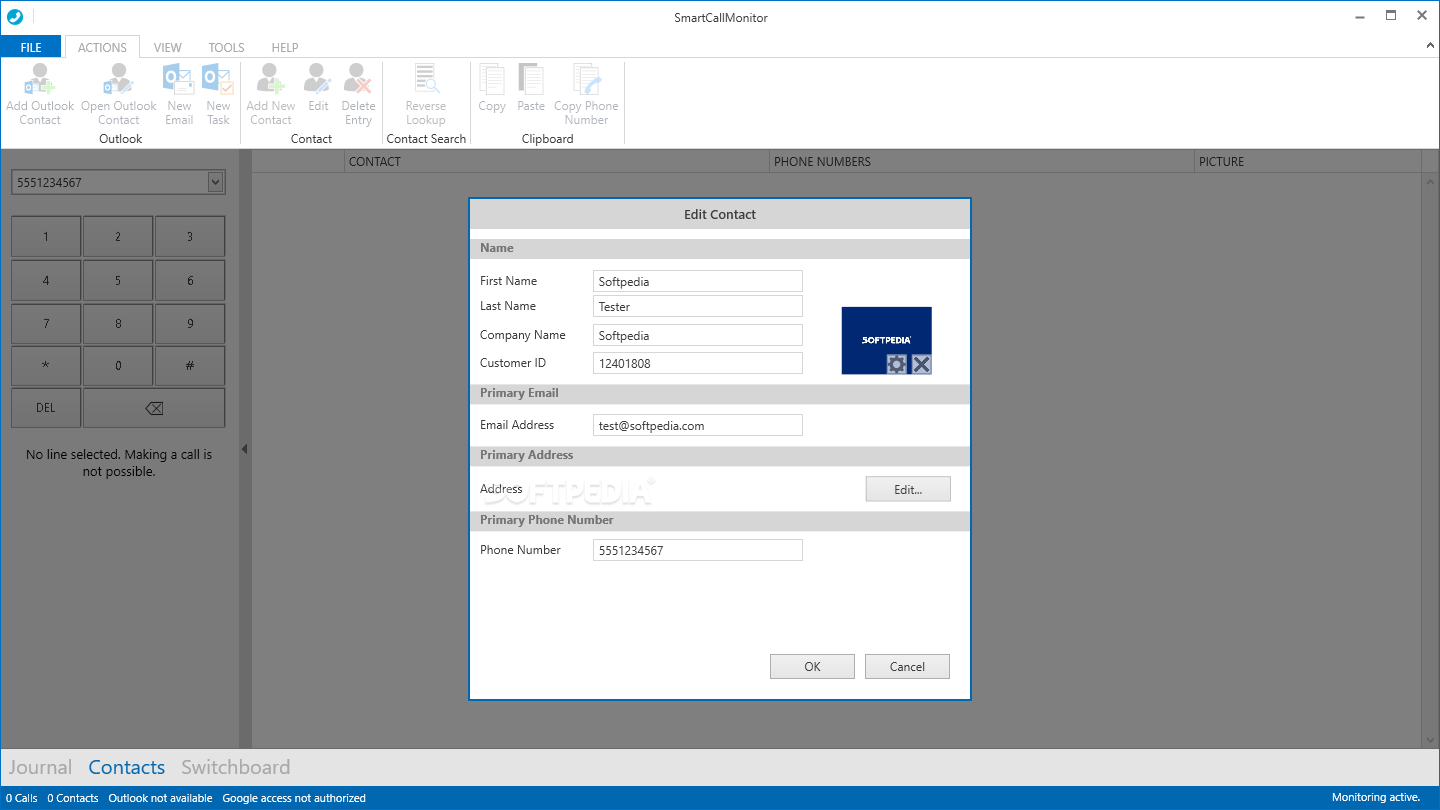Screen dimensions: 1440x810
Task: Switch to the Journal view
Action: coord(40,767)
